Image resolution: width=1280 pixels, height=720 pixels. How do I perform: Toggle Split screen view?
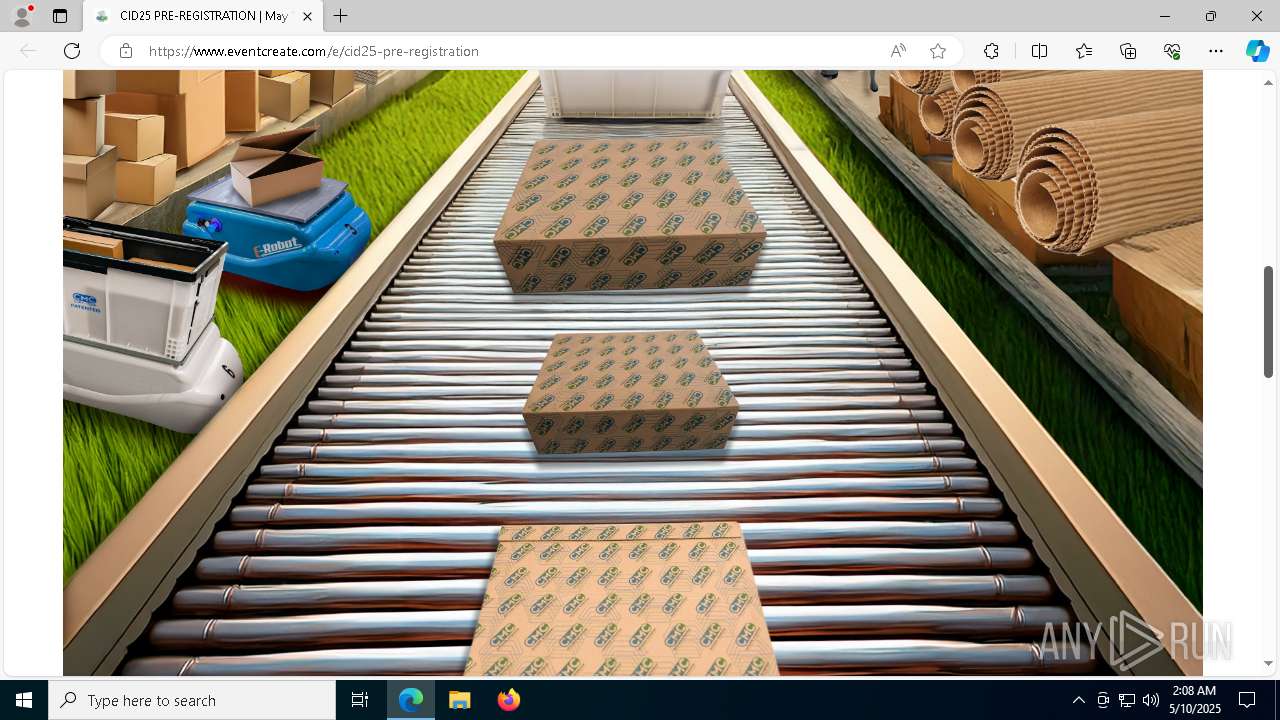[x=1039, y=51]
